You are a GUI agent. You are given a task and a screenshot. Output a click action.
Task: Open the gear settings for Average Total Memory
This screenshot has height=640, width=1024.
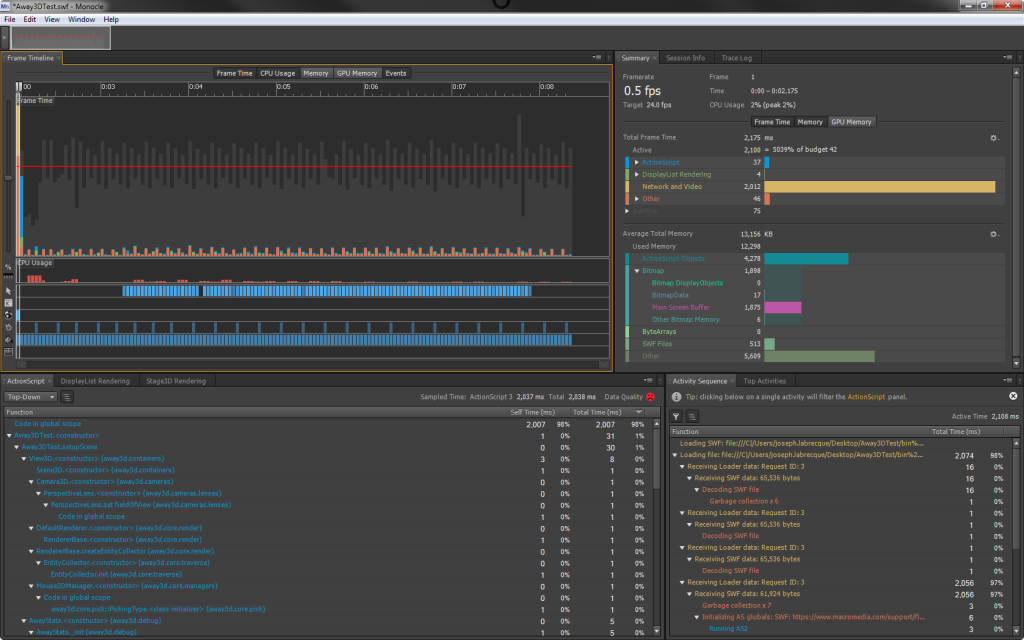click(x=994, y=234)
